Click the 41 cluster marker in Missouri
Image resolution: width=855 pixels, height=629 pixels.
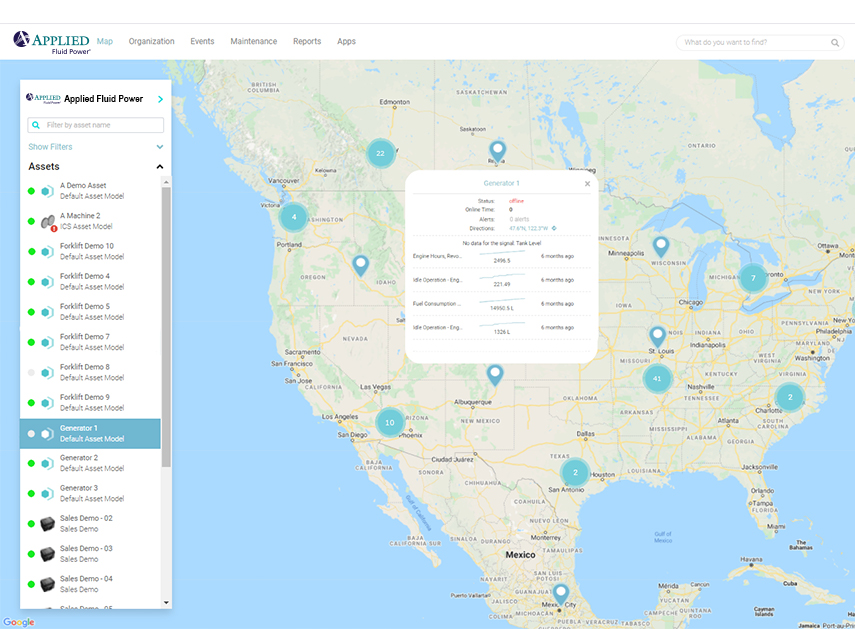(657, 378)
